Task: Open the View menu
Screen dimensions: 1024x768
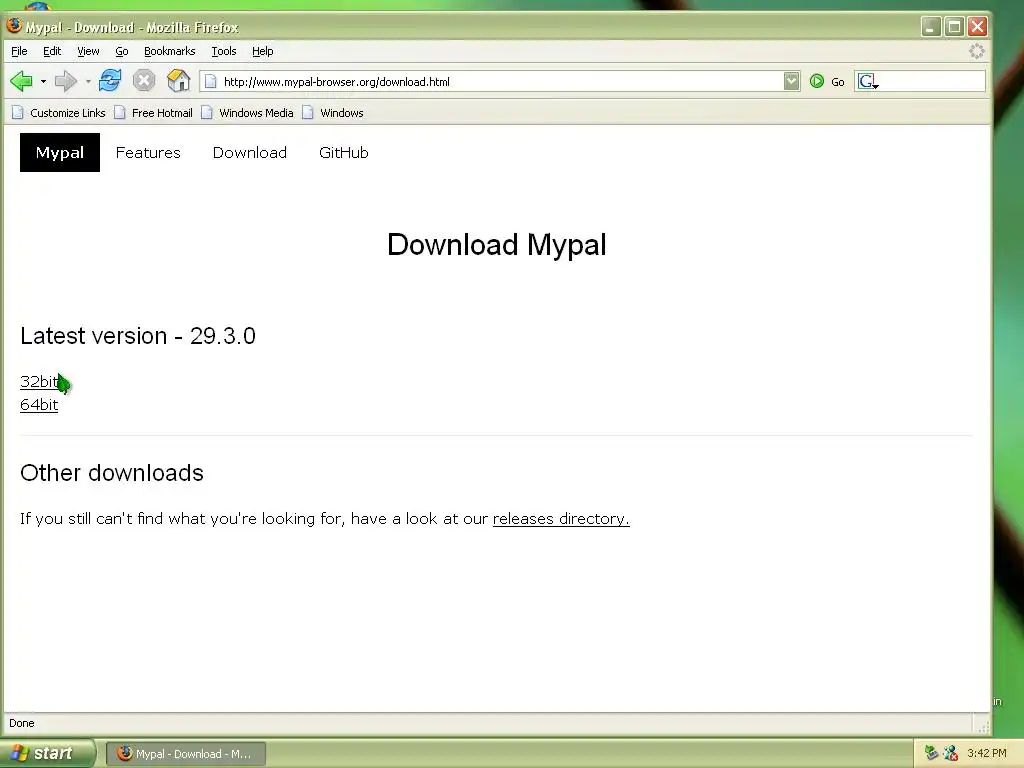Action: coord(88,51)
